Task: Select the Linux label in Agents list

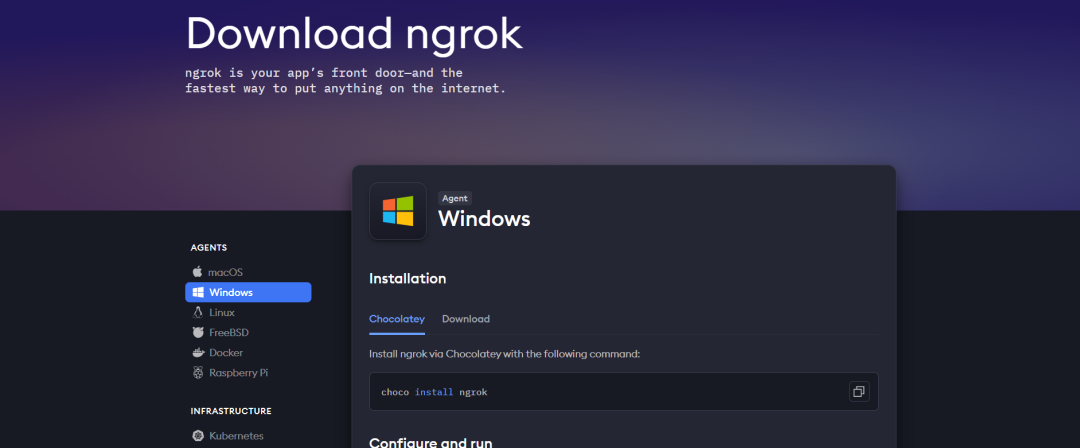Action: [x=222, y=312]
